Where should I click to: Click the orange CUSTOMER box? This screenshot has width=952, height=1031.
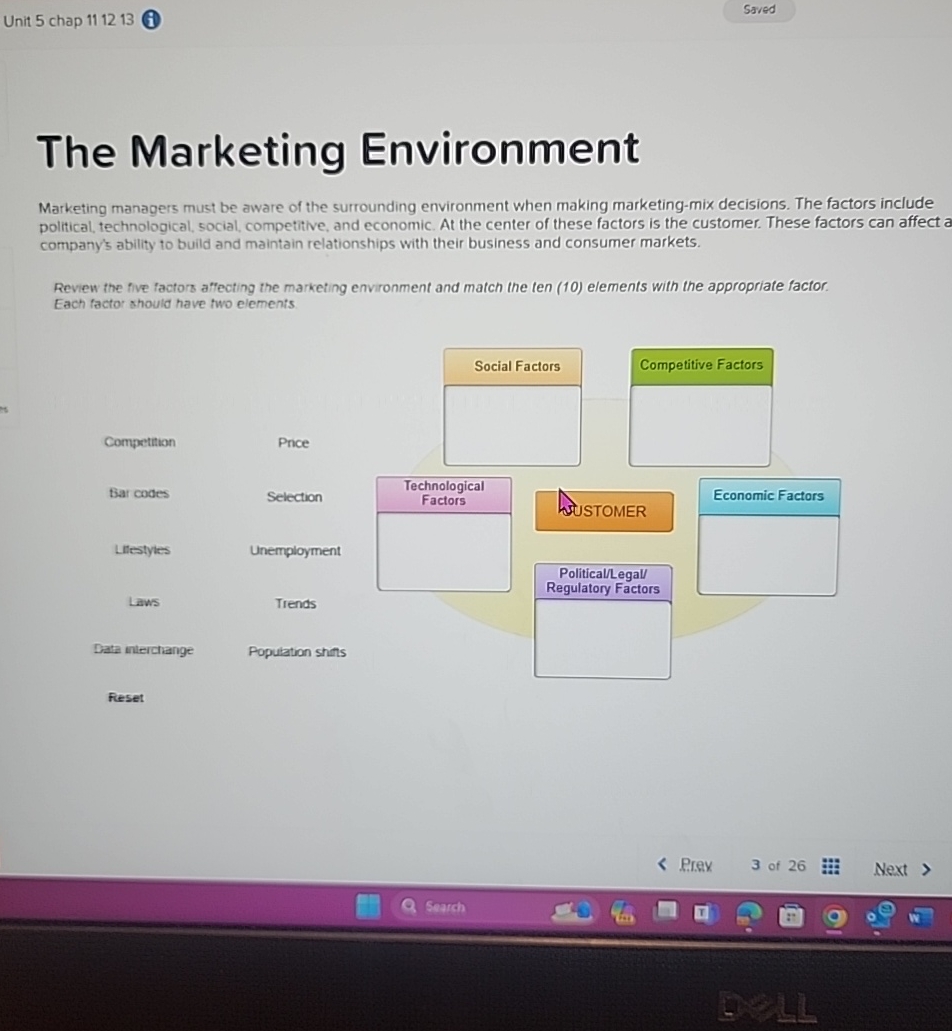coord(603,511)
